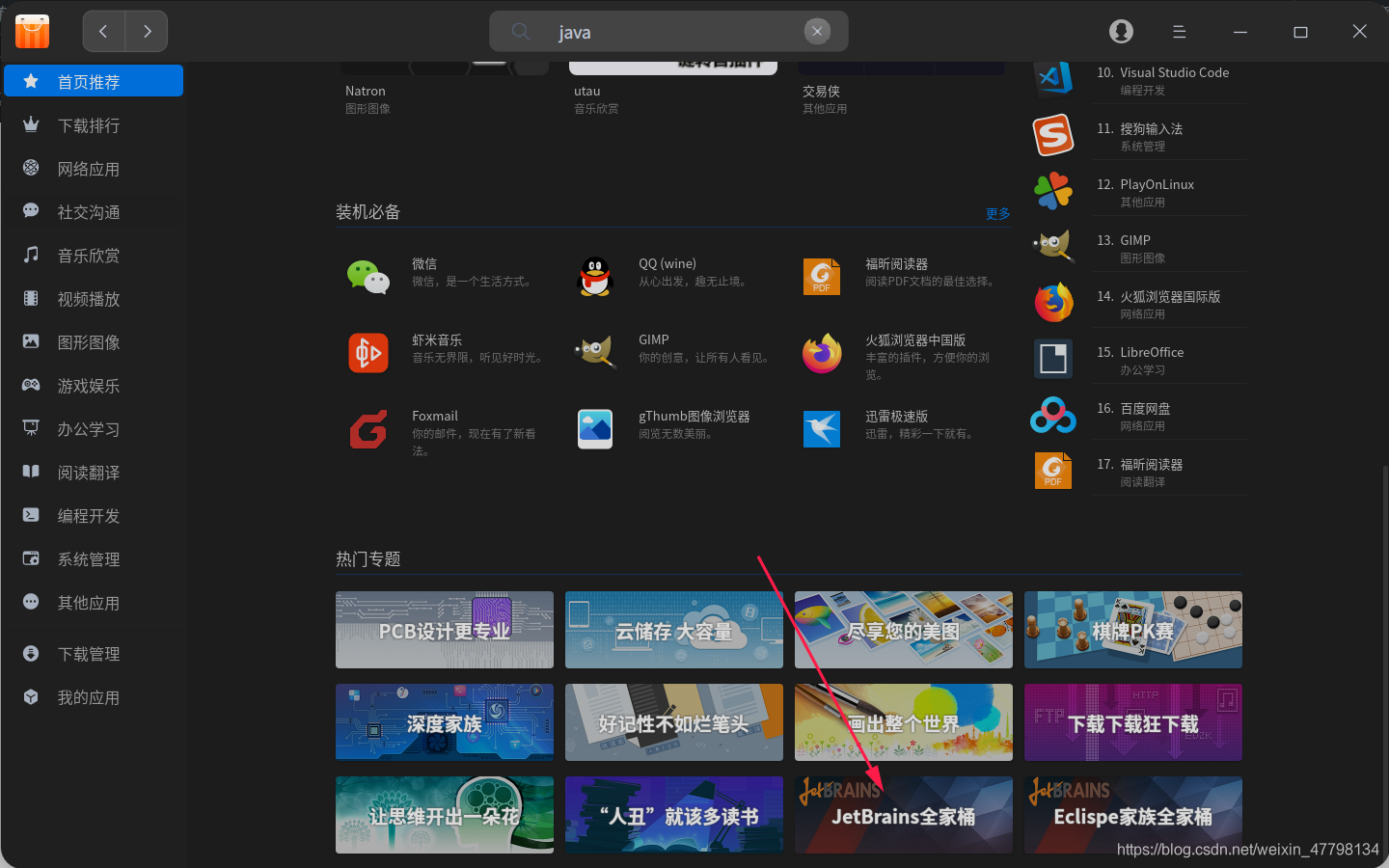Image resolution: width=1389 pixels, height=868 pixels.
Task: Open the 尽享您的美图 topic banner
Action: [x=904, y=630]
